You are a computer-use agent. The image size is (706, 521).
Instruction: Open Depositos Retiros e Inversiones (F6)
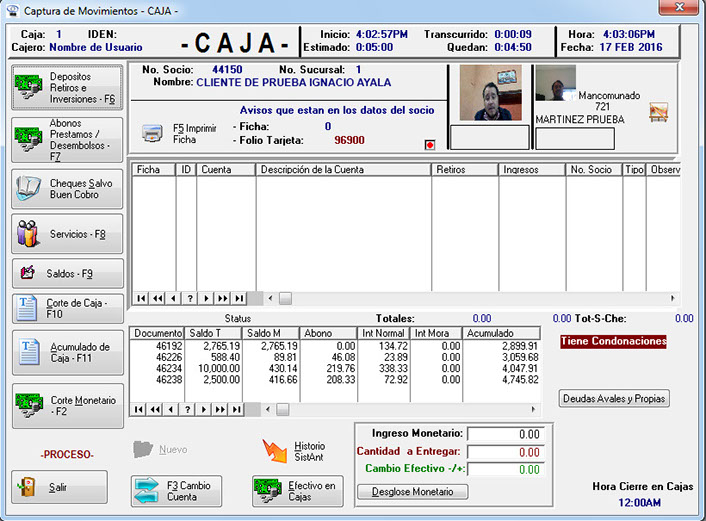67,88
